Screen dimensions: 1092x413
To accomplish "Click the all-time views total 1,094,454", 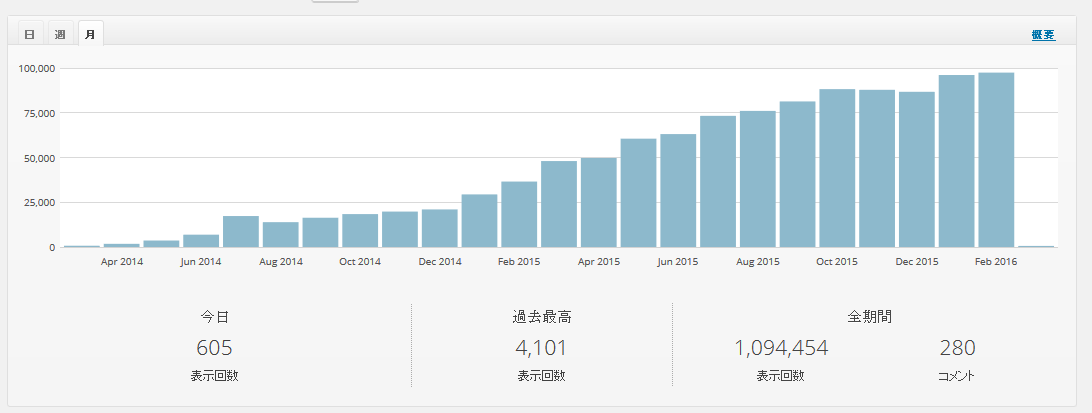I will [781, 348].
